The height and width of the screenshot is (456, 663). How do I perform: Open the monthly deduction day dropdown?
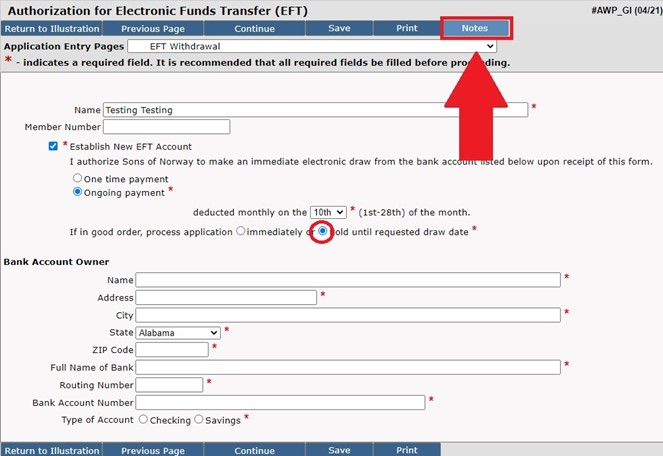point(328,212)
